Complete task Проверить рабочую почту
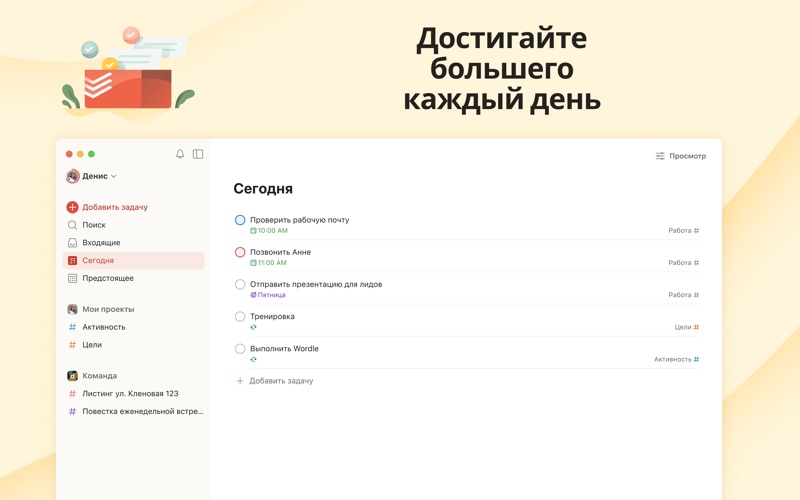Image resolution: width=800 pixels, height=500 pixels. (x=240, y=220)
